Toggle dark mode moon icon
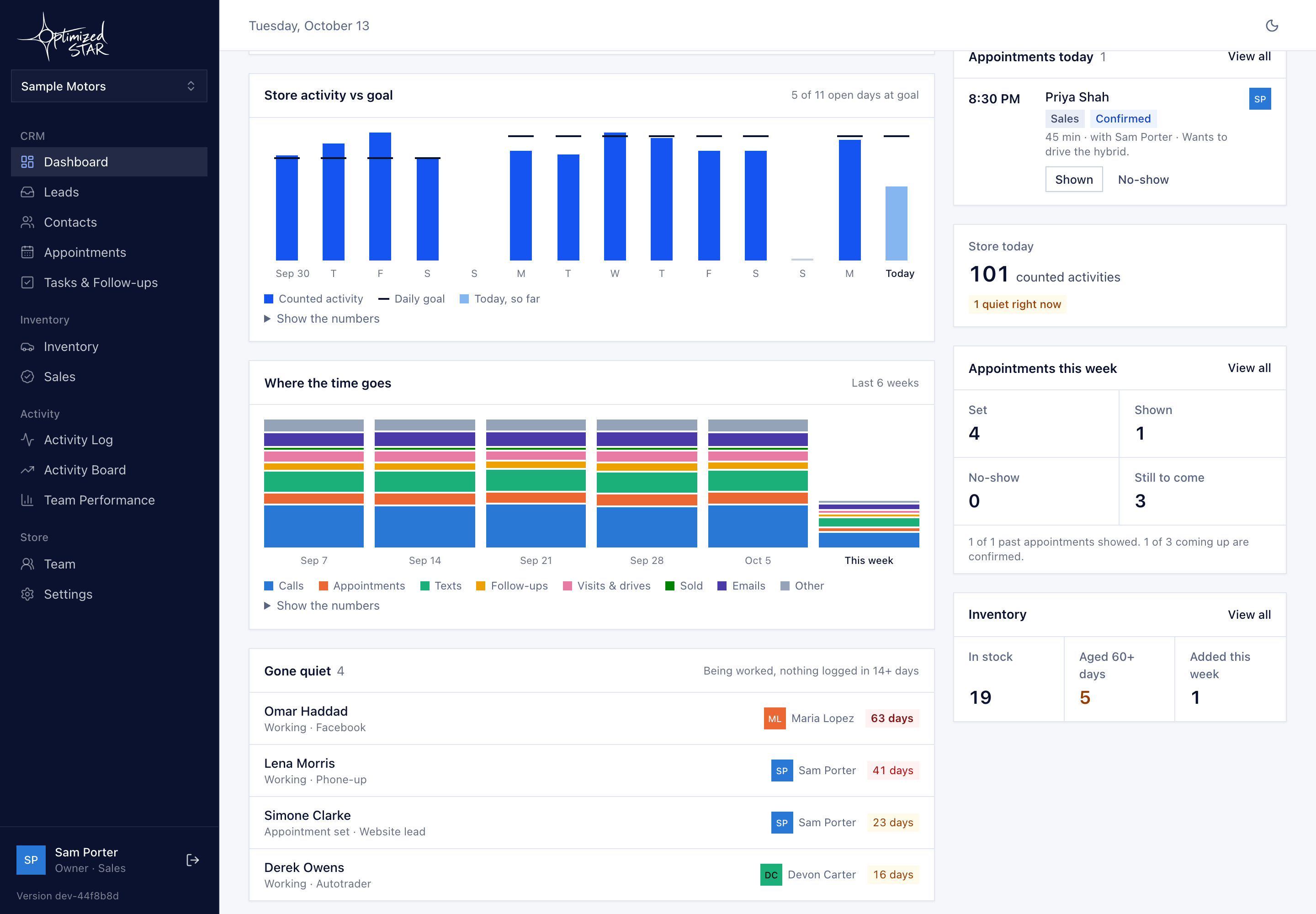The width and height of the screenshot is (1316, 914). [1271, 26]
